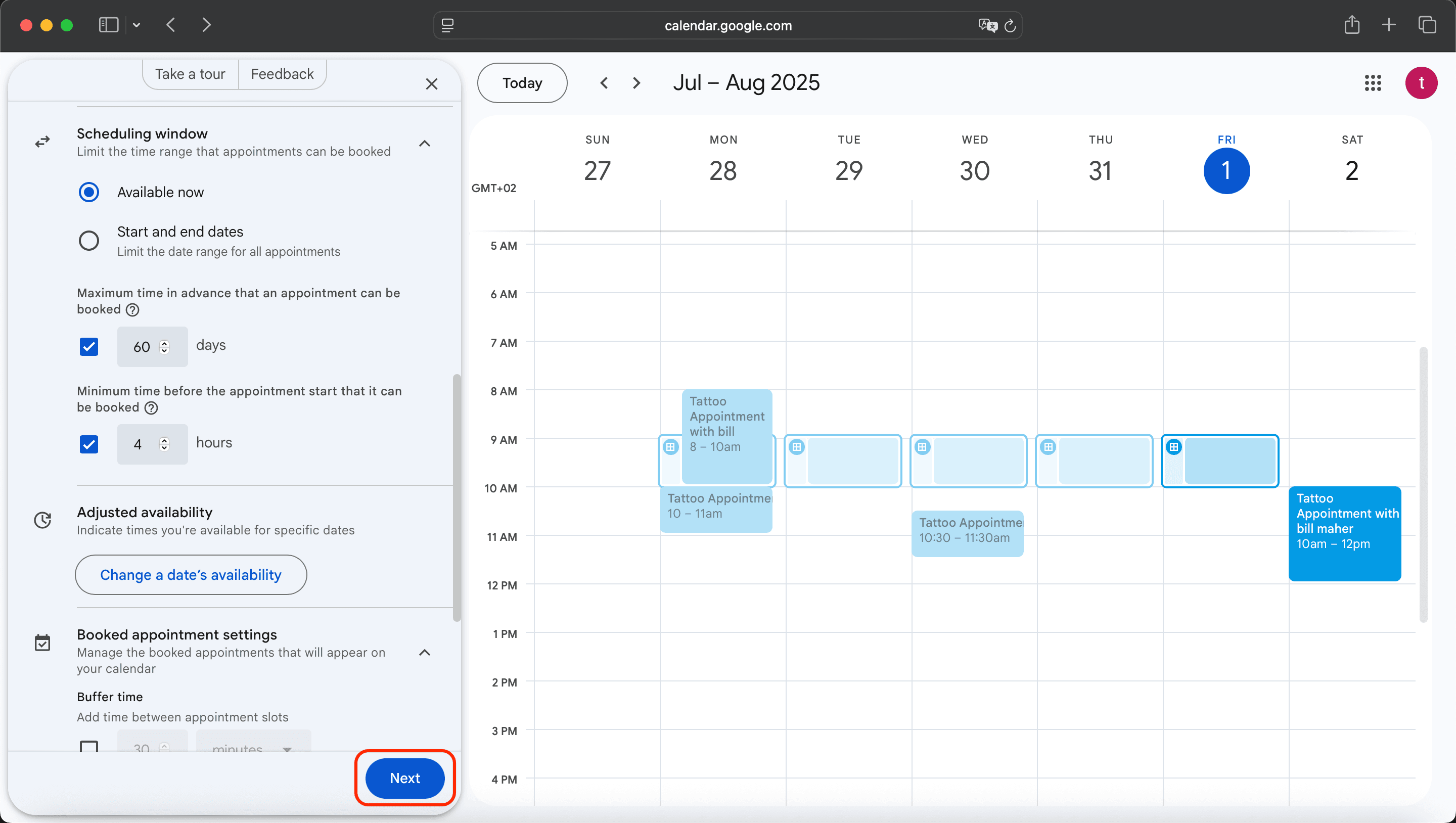
Task: Select Start and end dates radio option
Action: click(89, 241)
